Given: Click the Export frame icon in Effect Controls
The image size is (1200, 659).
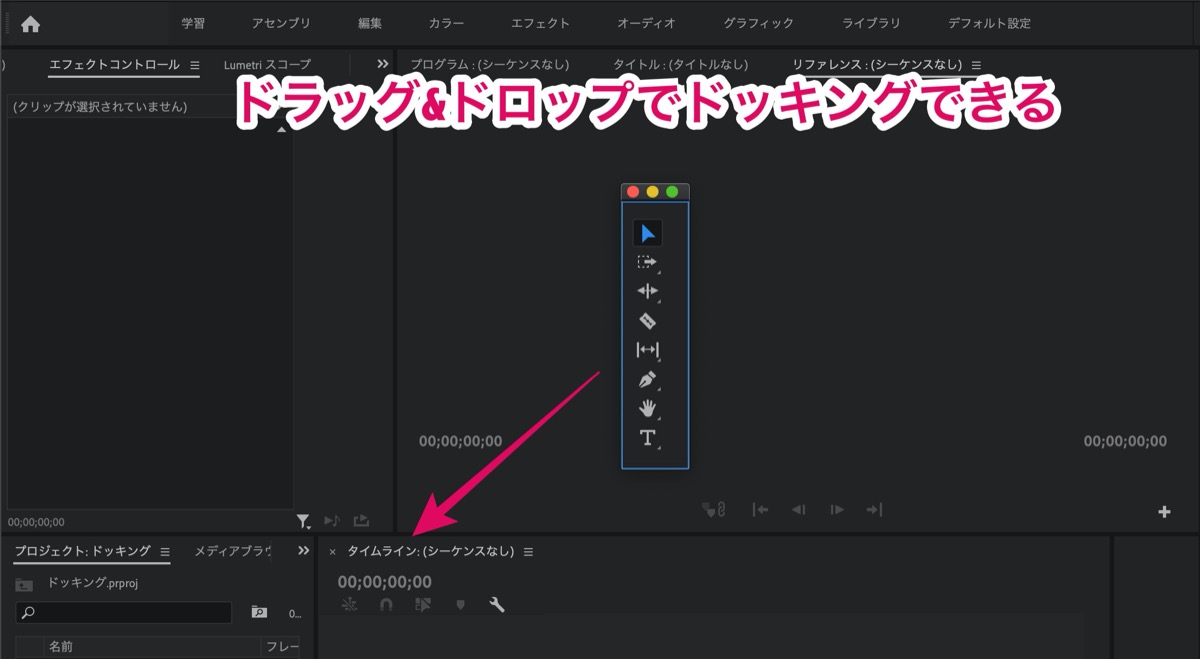Looking at the screenshot, I should 361,521.
